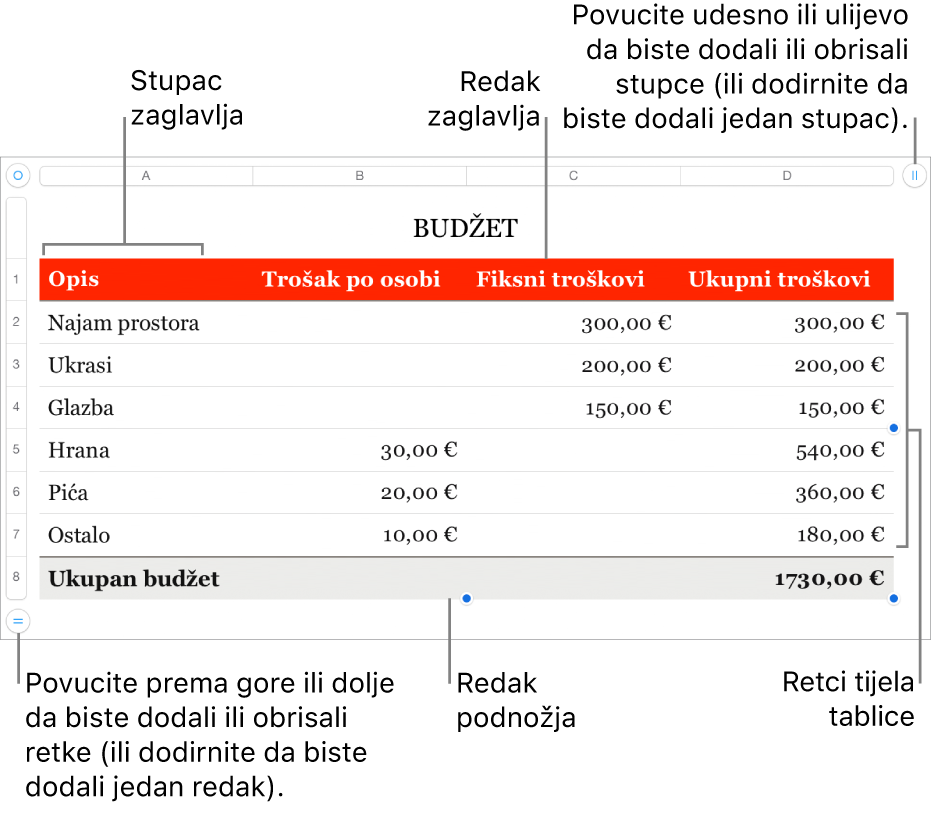Select the Ukupan budžet footer cell
Viewport: 931px width, 814px height.
146,578
